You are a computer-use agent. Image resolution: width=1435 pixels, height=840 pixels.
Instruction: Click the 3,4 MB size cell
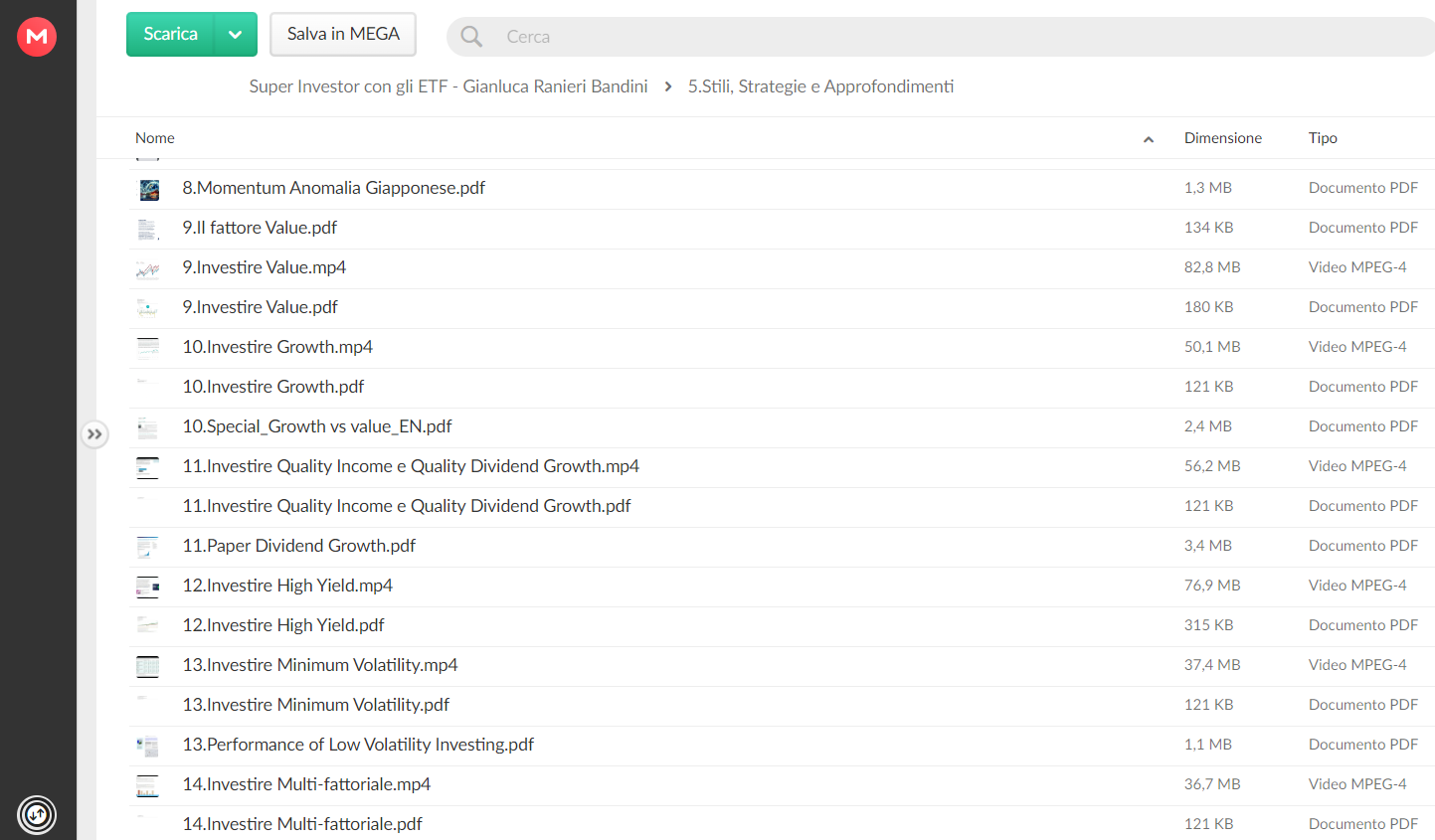[x=1207, y=546]
